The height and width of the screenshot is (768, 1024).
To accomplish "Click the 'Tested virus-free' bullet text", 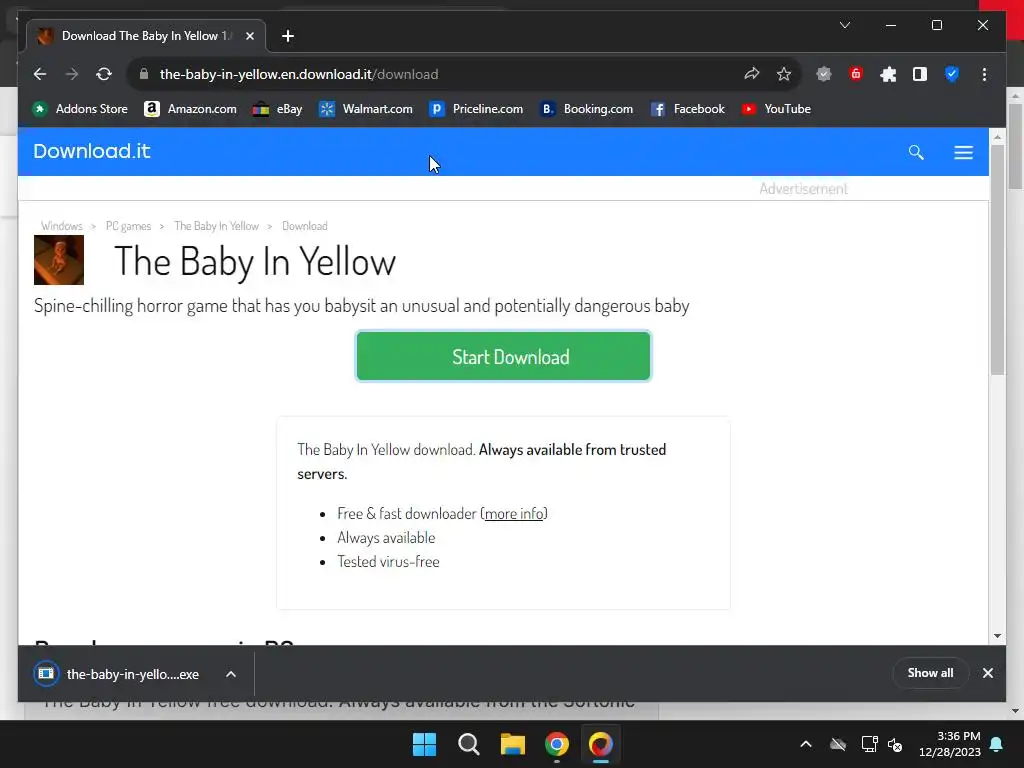I will pos(389,562).
